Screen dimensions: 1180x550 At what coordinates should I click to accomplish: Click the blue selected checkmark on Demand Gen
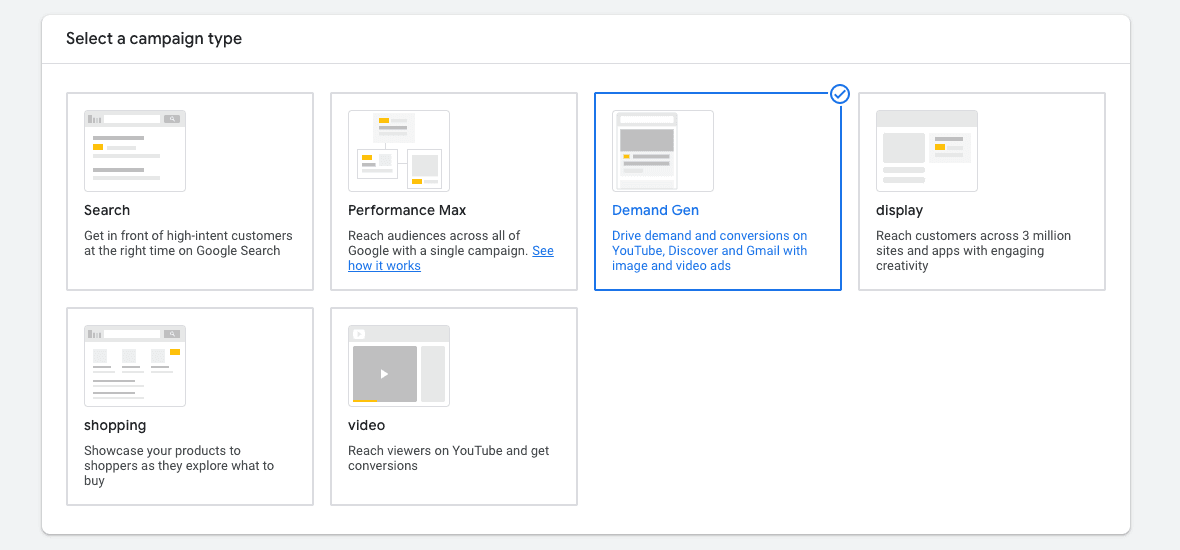[x=840, y=94]
